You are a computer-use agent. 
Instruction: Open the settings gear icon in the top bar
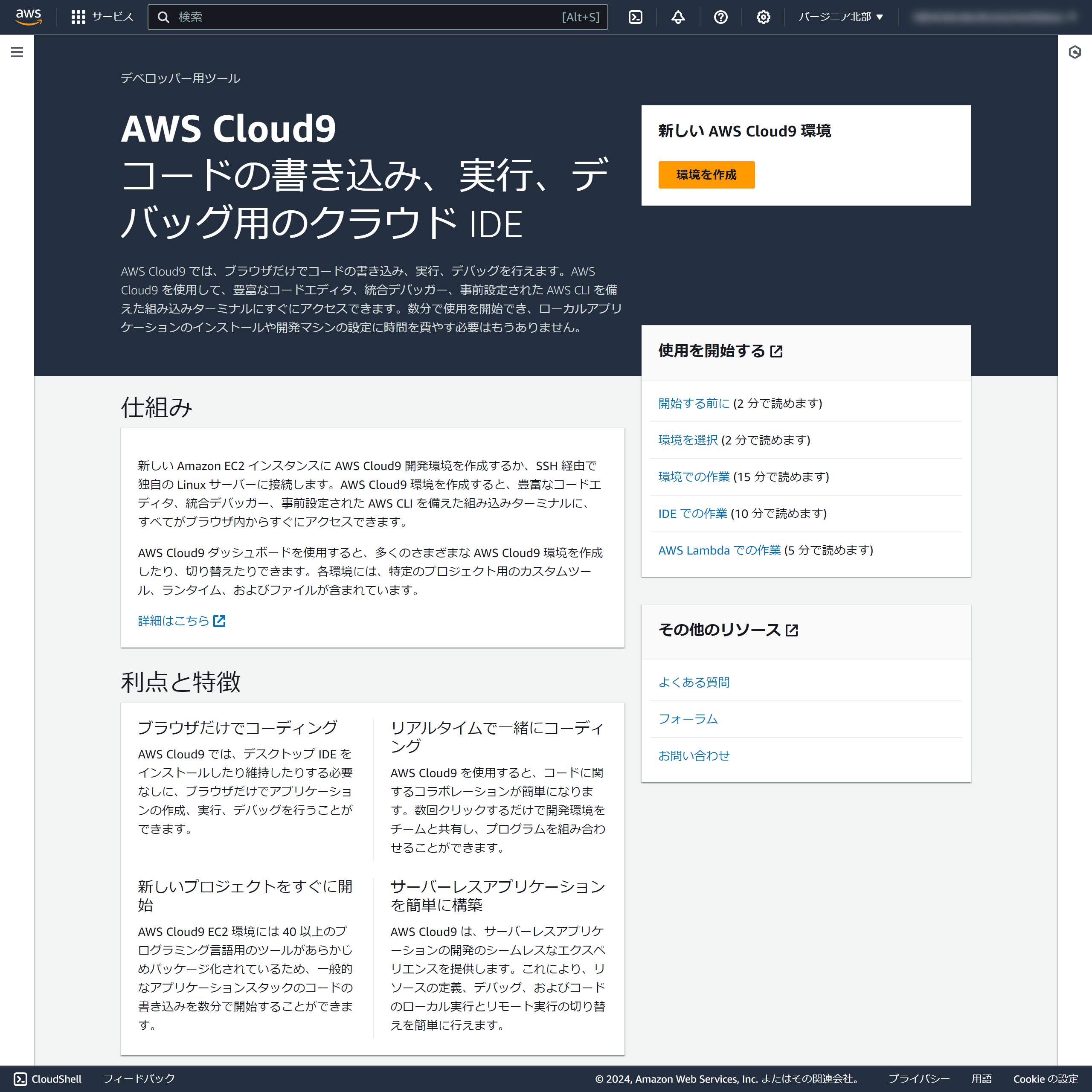[x=762, y=17]
